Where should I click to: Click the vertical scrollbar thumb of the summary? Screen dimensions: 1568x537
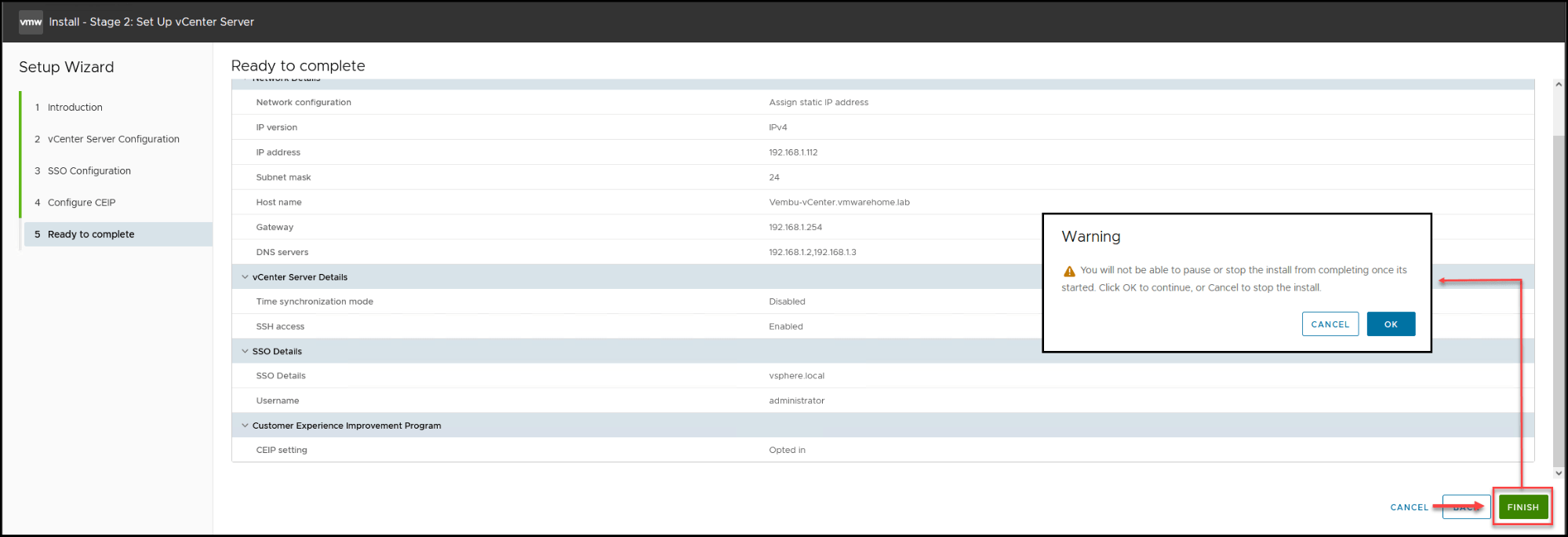click(x=1559, y=301)
